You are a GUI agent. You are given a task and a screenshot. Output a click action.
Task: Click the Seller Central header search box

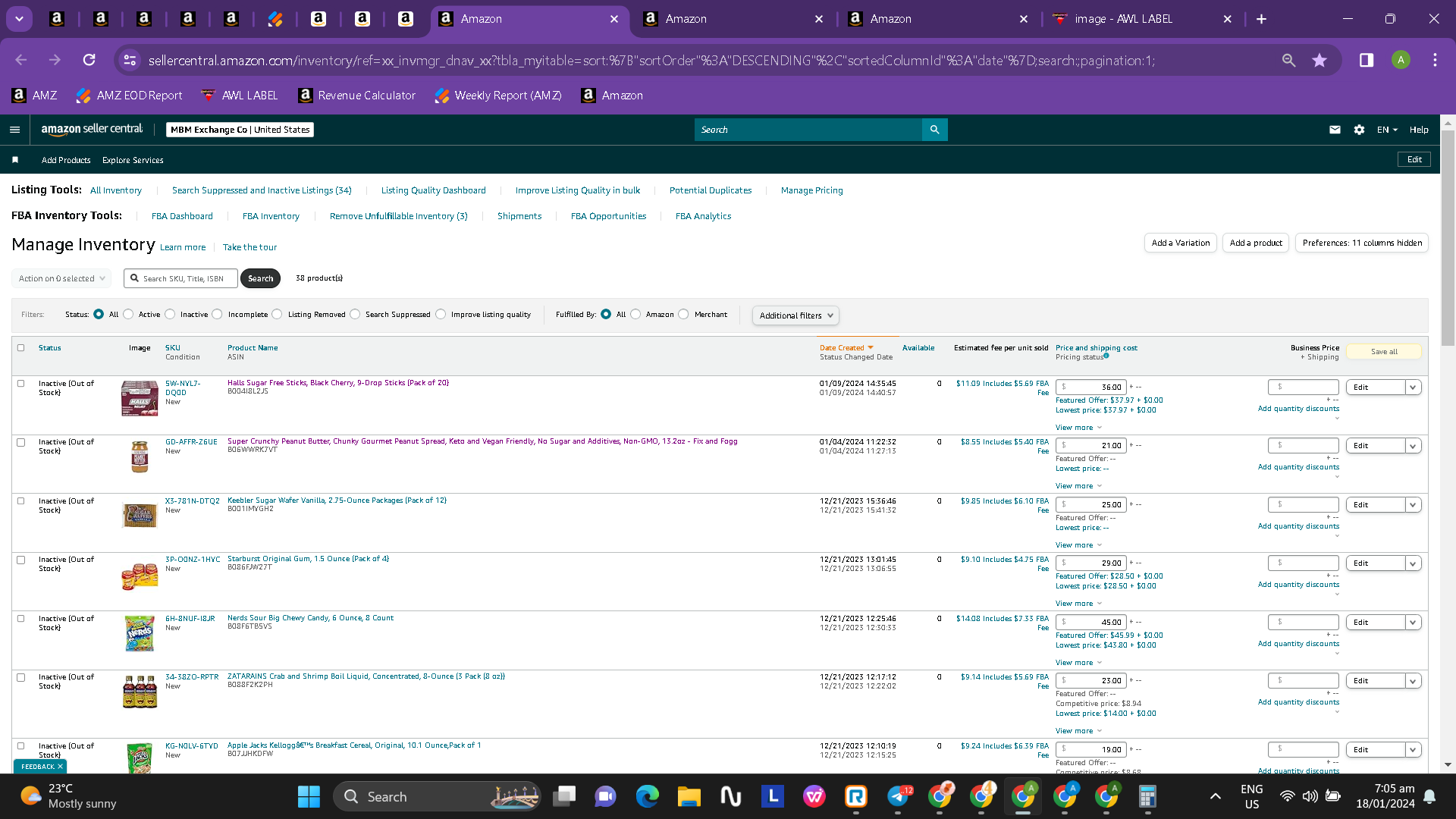[808, 130]
